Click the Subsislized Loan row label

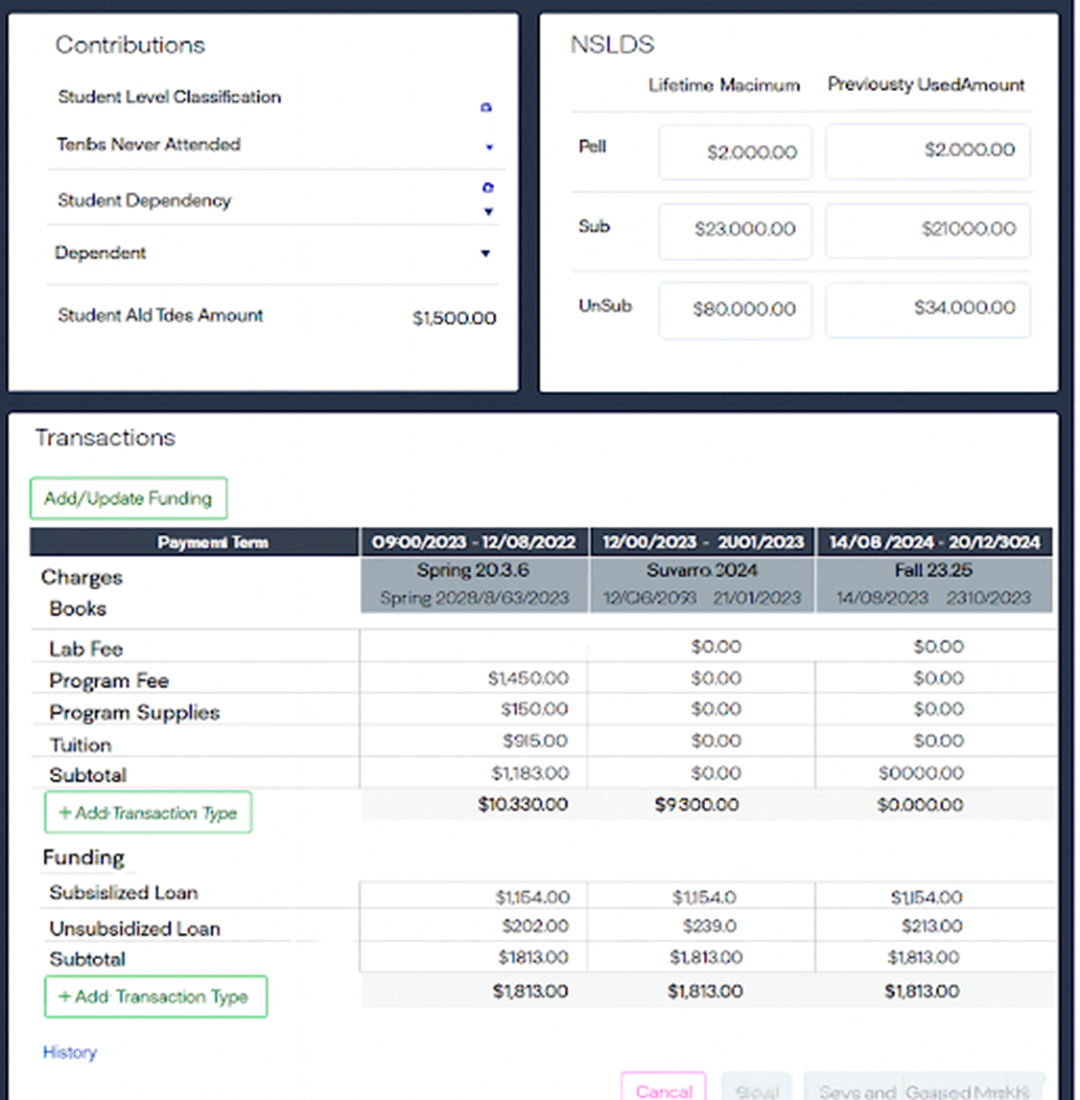click(x=124, y=893)
